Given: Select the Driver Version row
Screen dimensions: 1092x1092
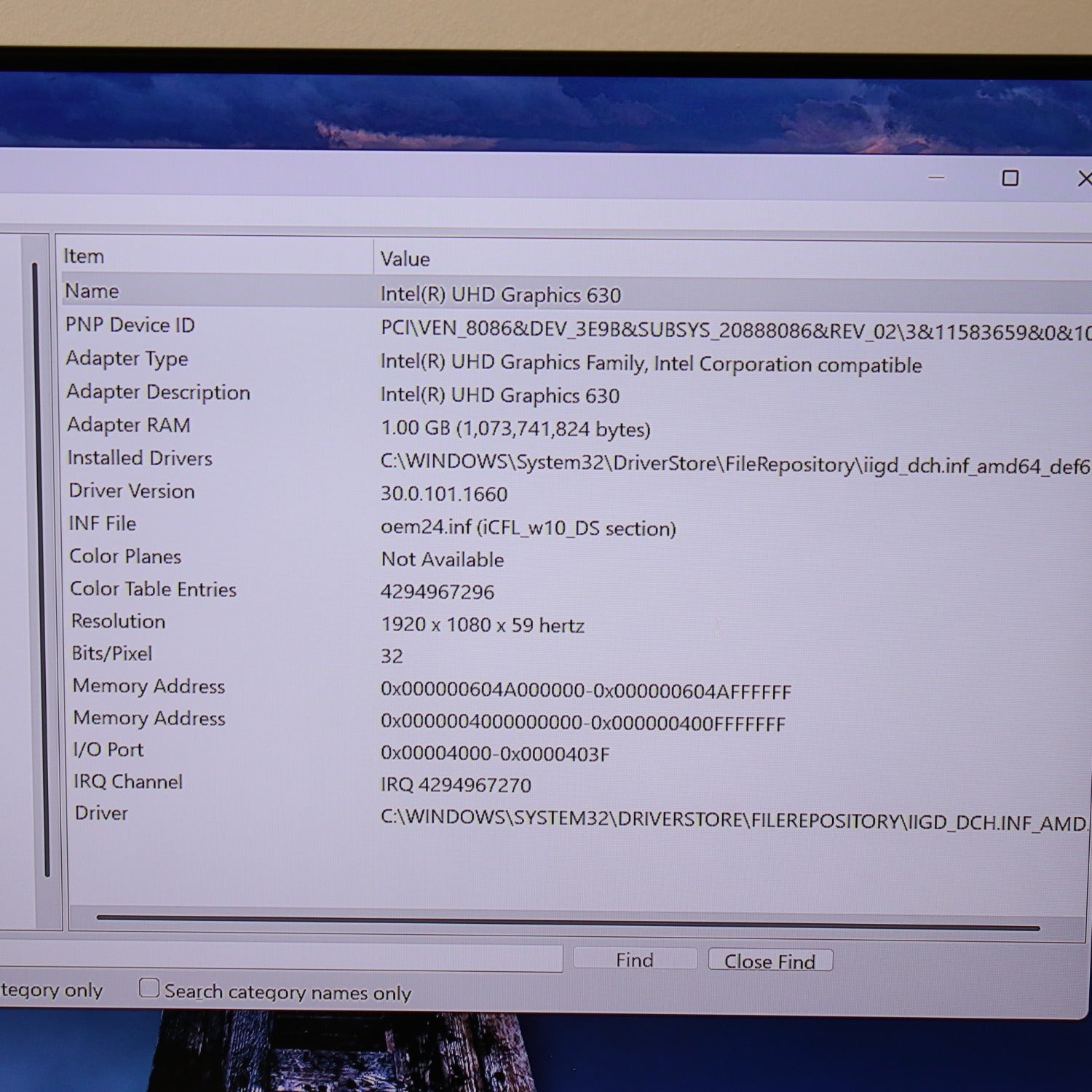Looking at the screenshot, I should (x=132, y=491).
